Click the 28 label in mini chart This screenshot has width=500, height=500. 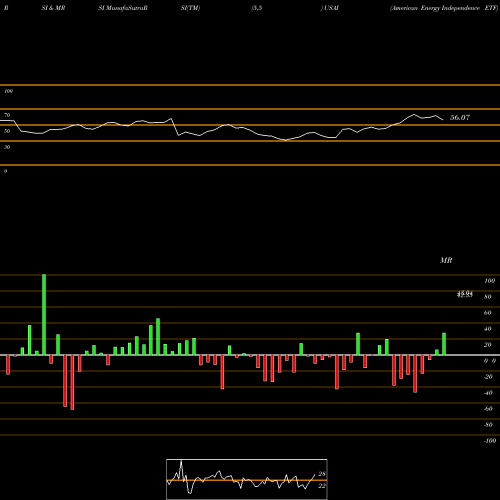click(322, 474)
